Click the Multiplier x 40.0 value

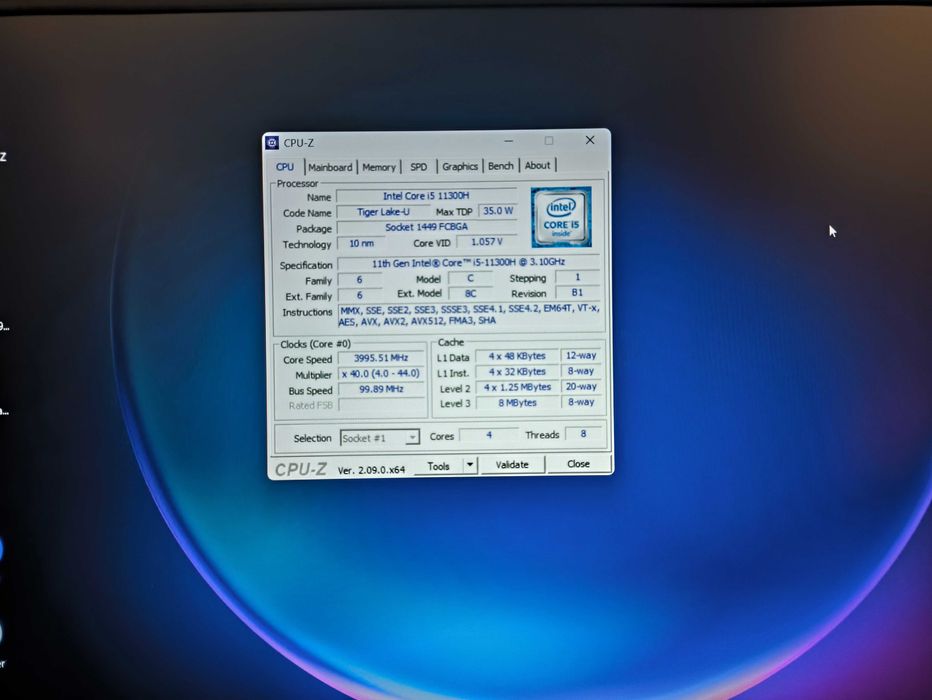click(x=381, y=374)
